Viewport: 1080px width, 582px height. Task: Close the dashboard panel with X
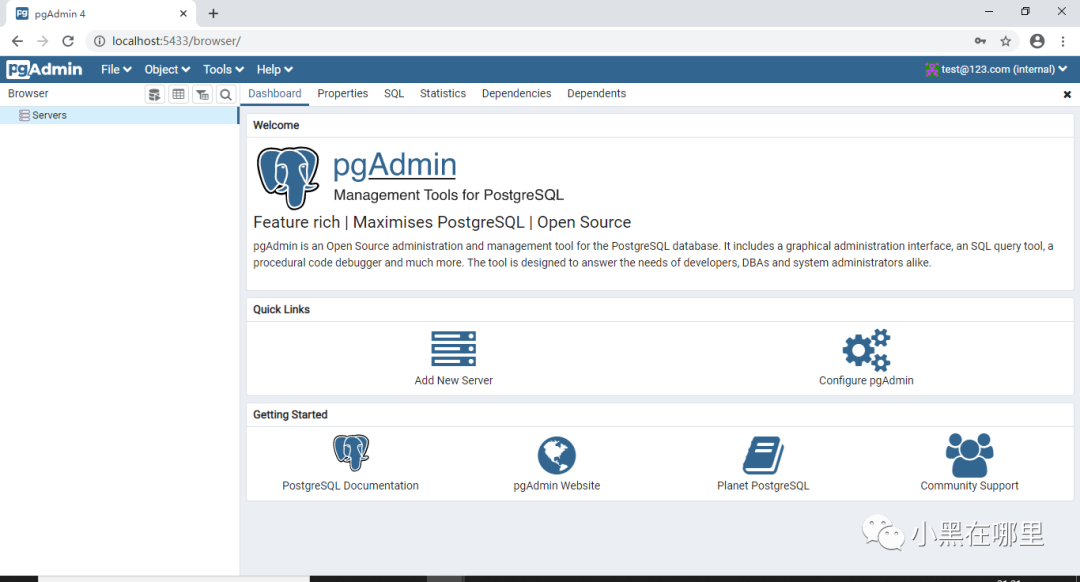(1067, 94)
